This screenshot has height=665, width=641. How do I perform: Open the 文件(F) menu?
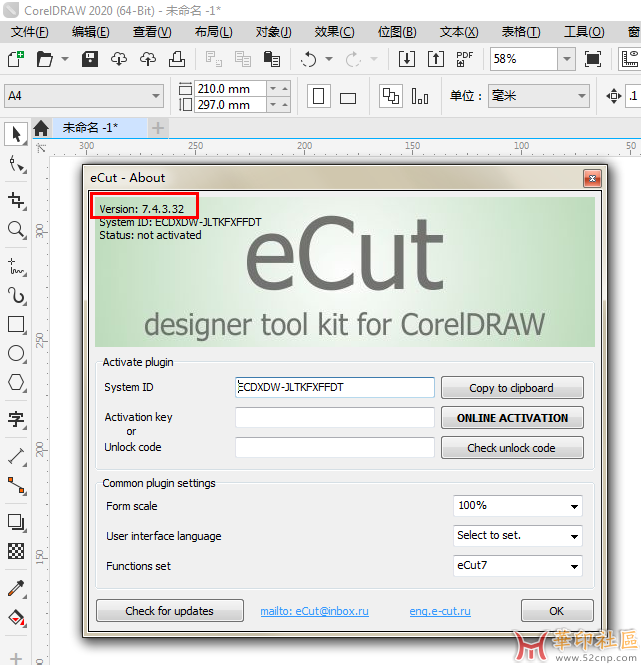click(x=29, y=32)
